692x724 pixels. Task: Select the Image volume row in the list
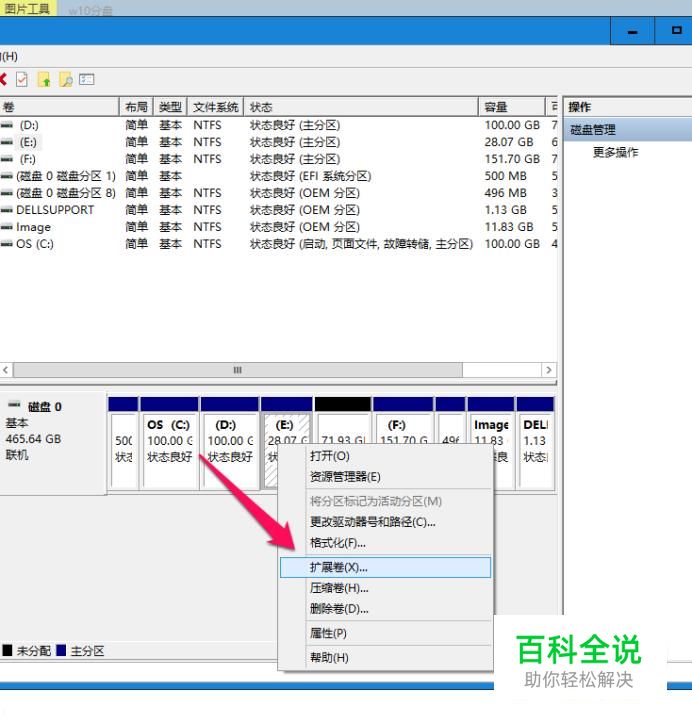[278, 227]
